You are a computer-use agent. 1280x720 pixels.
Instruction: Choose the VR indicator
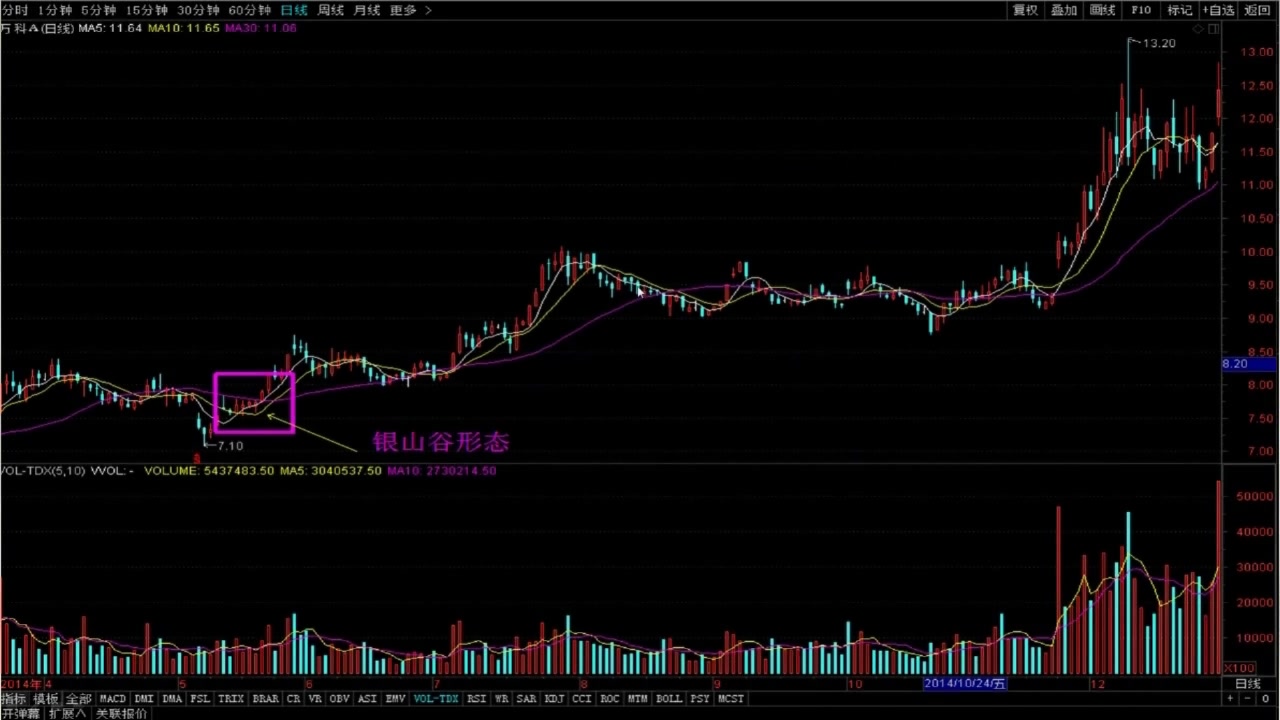pyautogui.click(x=315, y=699)
